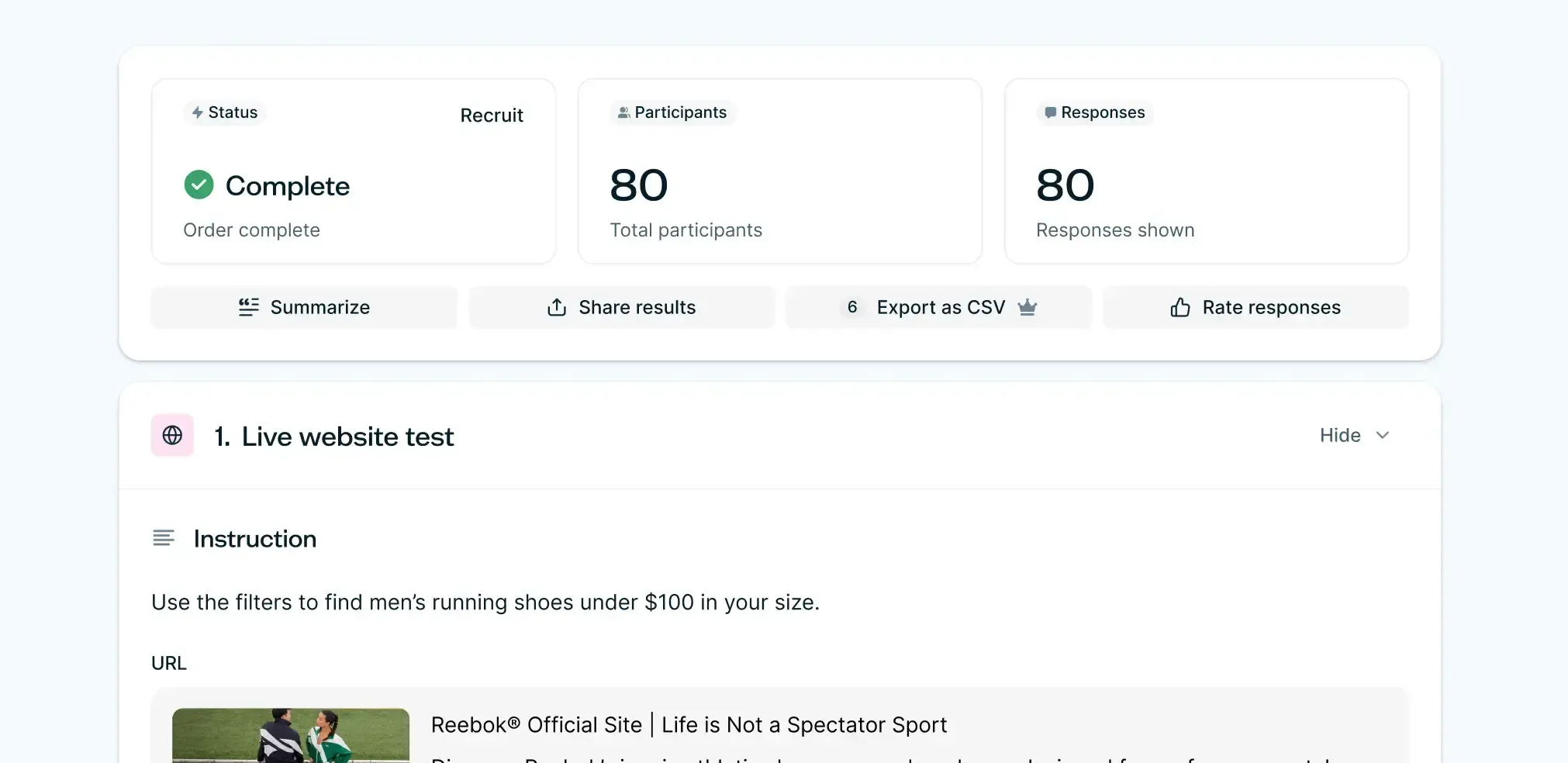Viewport: 1568px width, 763px height.
Task: Click the Responses speech bubble icon
Action: (x=1050, y=112)
